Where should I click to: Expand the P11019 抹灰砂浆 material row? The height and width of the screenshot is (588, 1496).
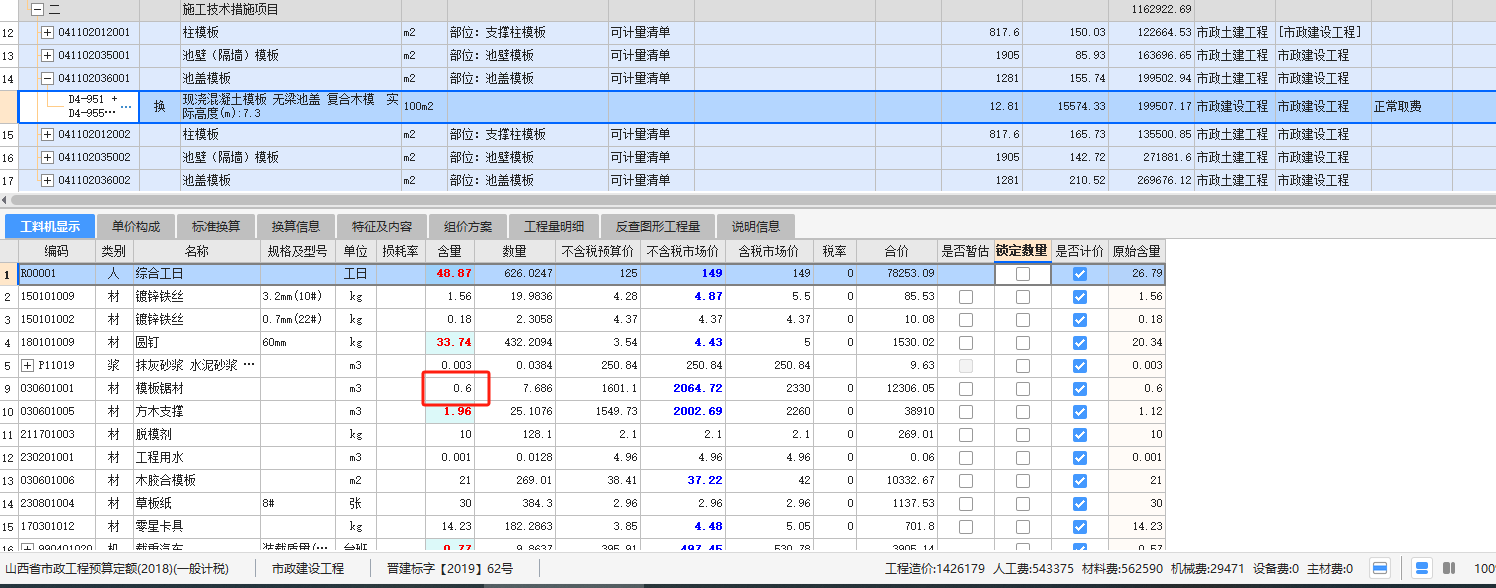pyautogui.click(x=27, y=365)
